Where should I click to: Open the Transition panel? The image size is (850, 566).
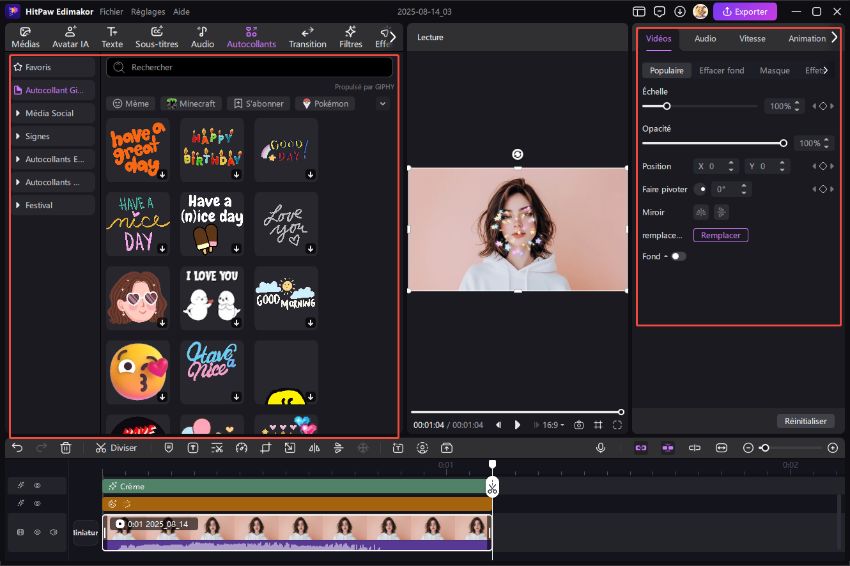307,37
